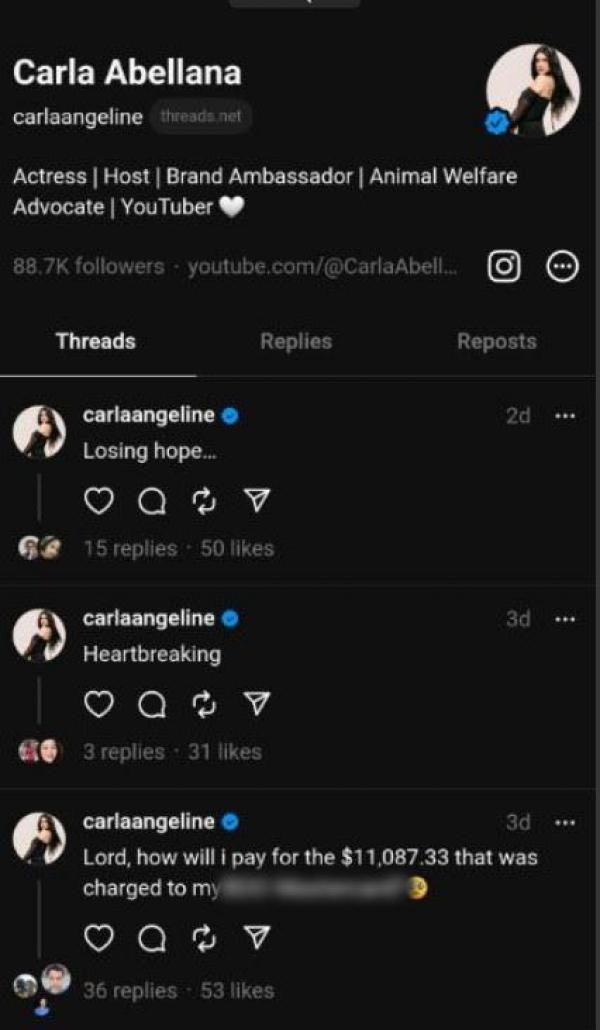Switch to the Reposts tab

[496, 341]
